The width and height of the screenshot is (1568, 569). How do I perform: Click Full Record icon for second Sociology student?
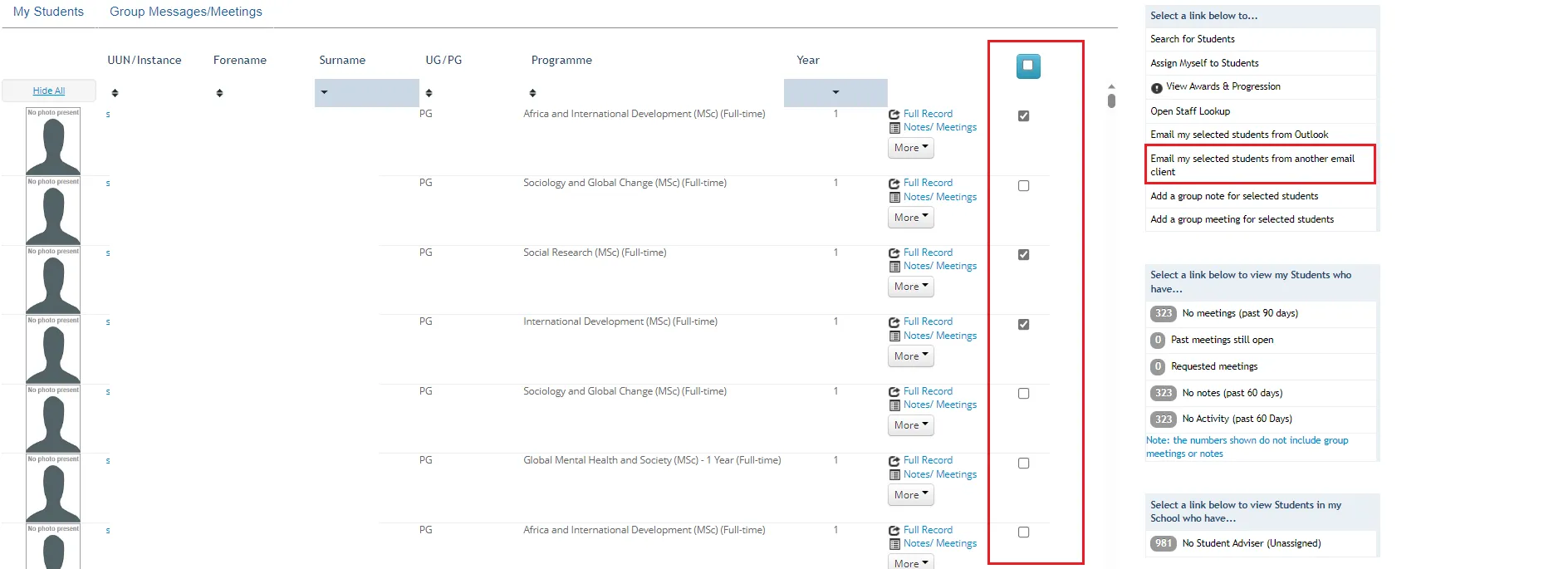894,392
